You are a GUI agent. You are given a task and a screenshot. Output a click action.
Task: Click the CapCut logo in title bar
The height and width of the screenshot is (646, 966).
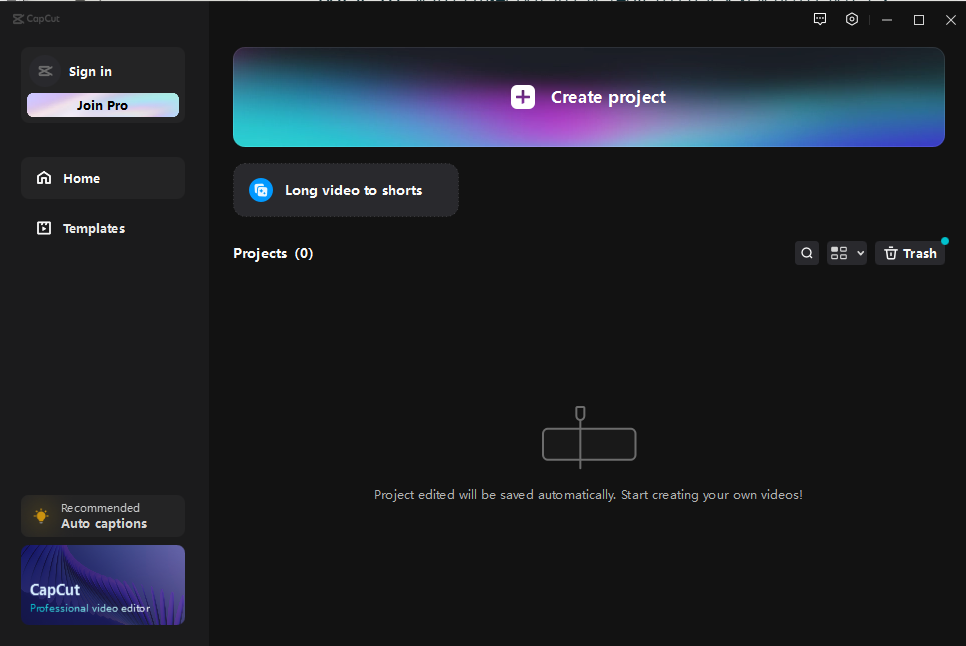click(36, 19)
